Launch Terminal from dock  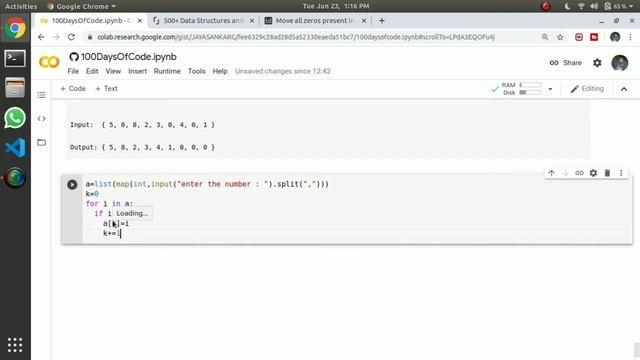click(x=15, y=58)
